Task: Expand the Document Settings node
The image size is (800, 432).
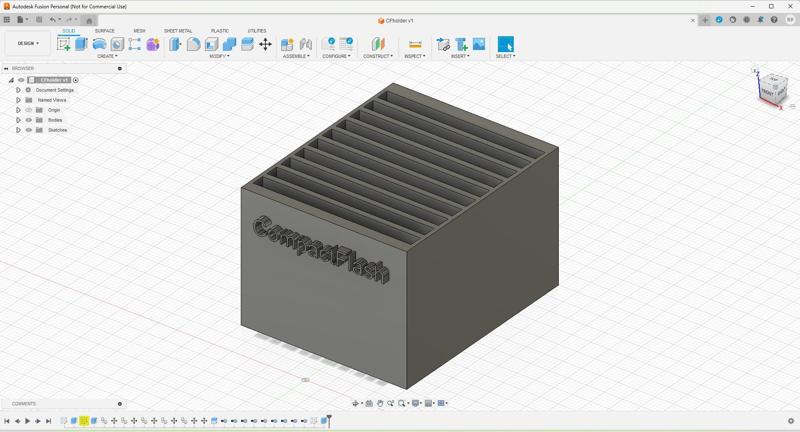Action: point(18,90)
